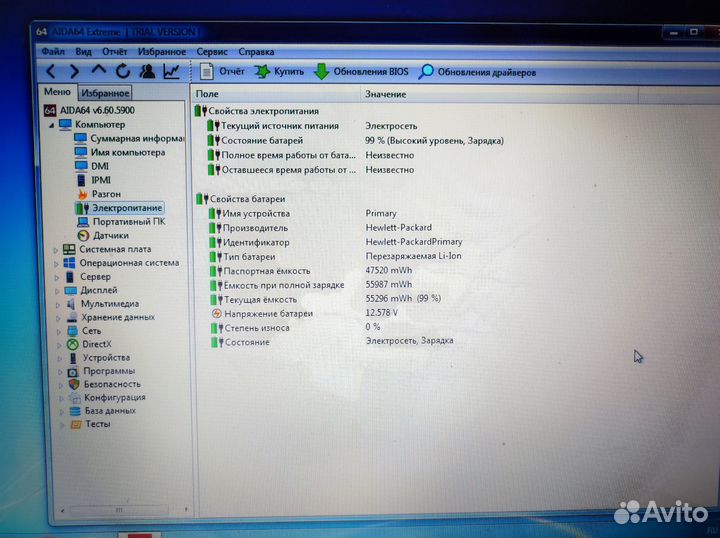Click the Системная плата motherboard icon
The image size is (720, 538).
click(69, 249)
